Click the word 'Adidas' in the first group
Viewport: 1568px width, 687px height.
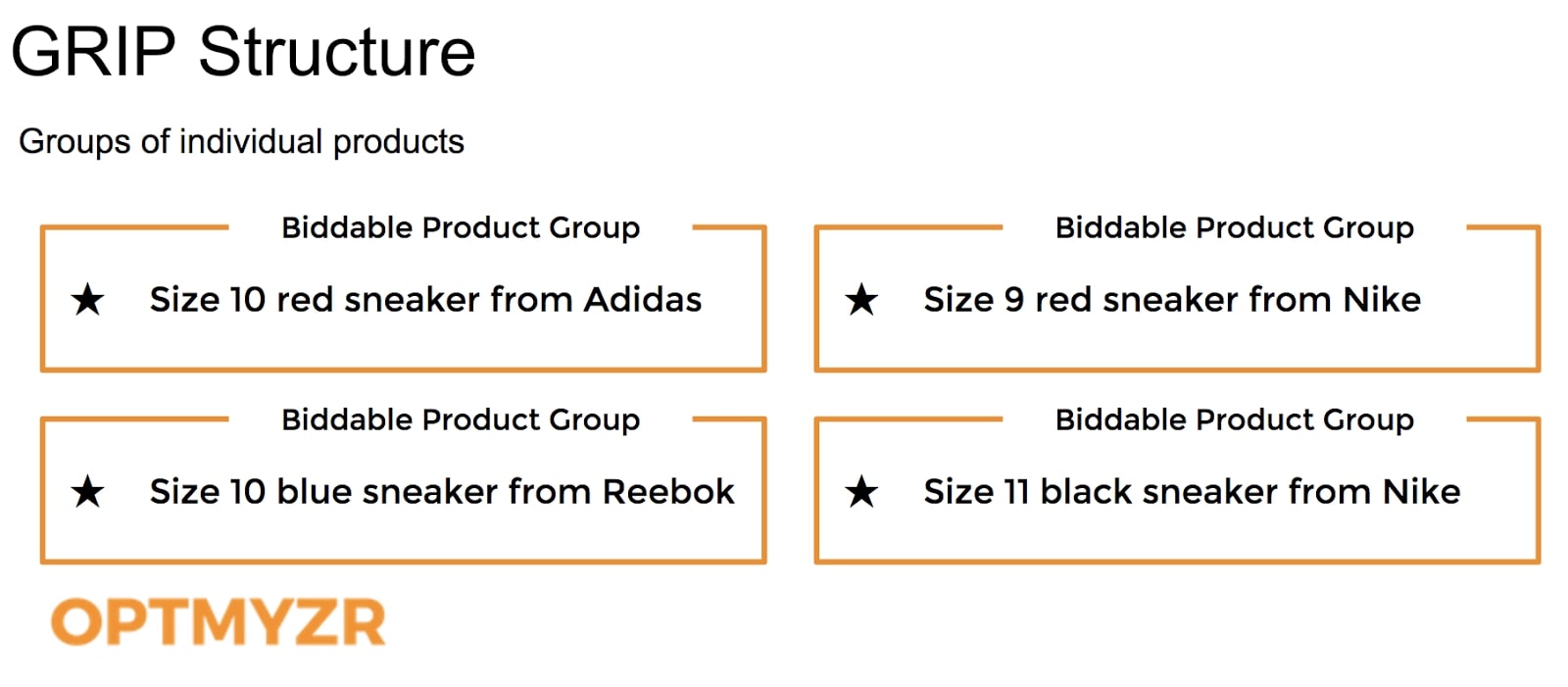point(643,300)
